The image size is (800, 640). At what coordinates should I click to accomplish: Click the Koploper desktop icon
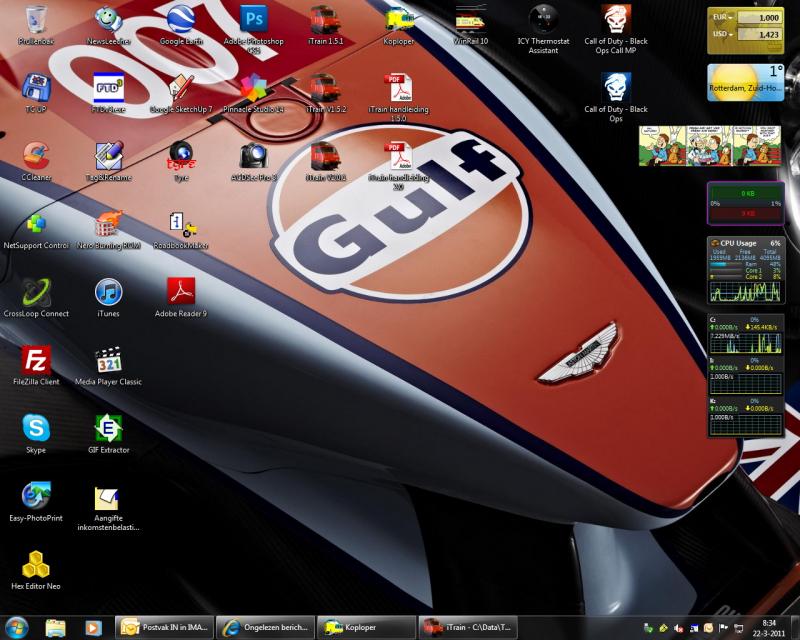click(x=398, y=24)
